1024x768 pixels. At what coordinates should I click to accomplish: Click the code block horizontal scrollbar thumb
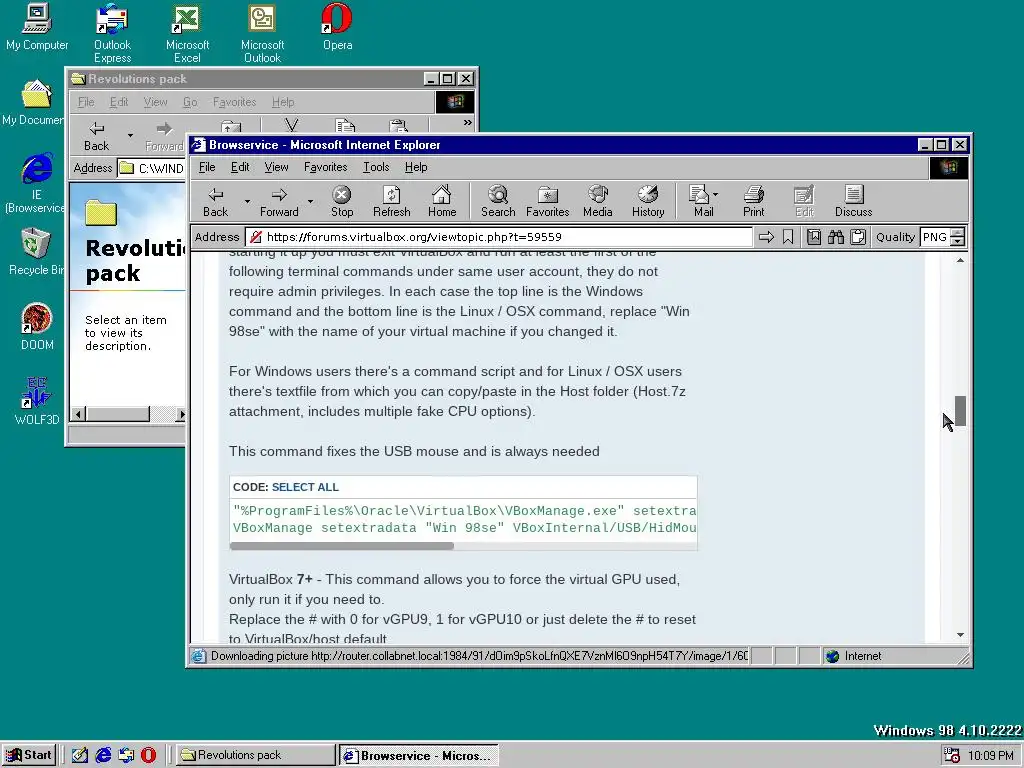click(342, 545)
